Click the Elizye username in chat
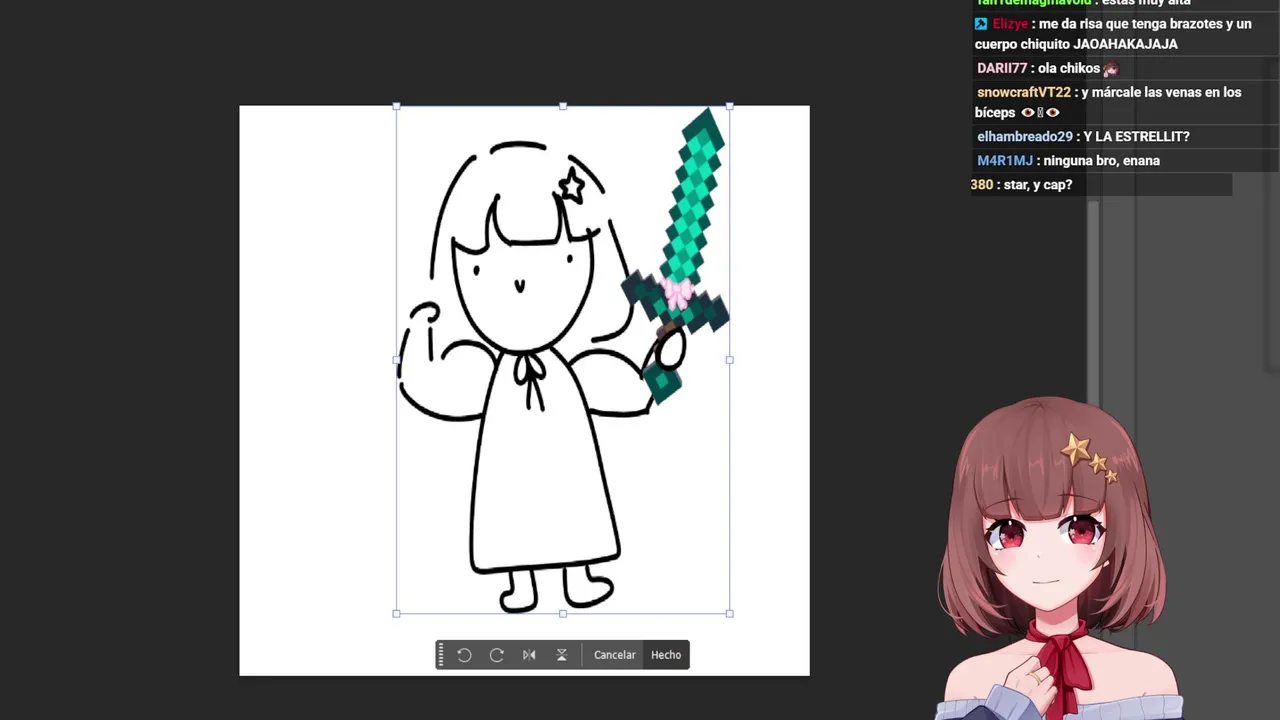 pos(1010,24)
